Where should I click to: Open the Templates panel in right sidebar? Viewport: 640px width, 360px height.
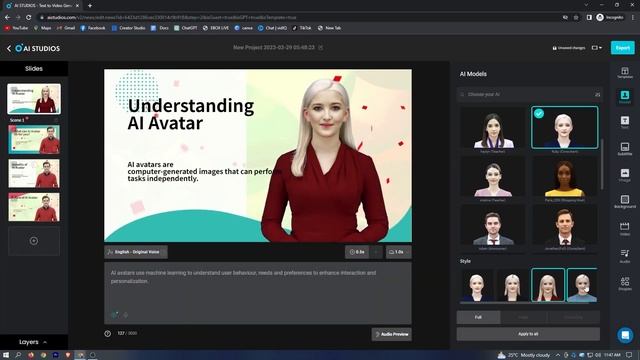point(624,73)
